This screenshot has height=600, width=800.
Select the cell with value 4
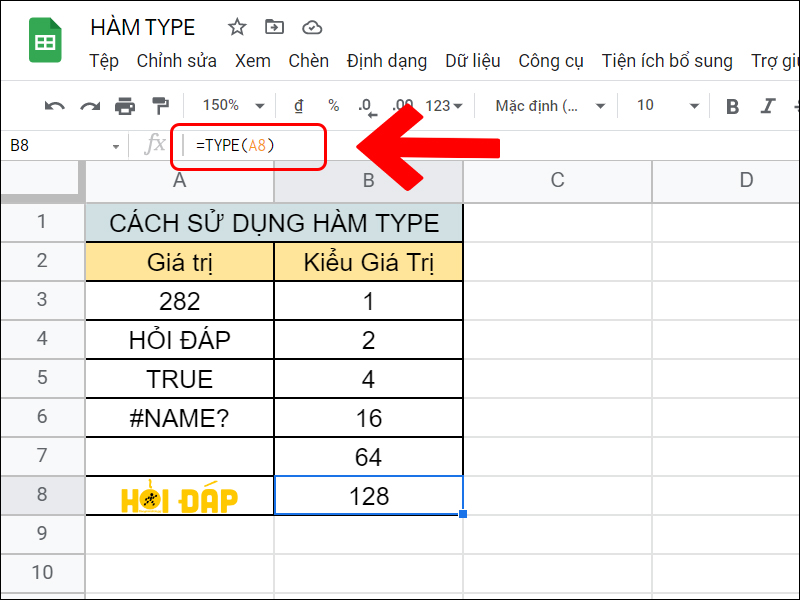368,379
